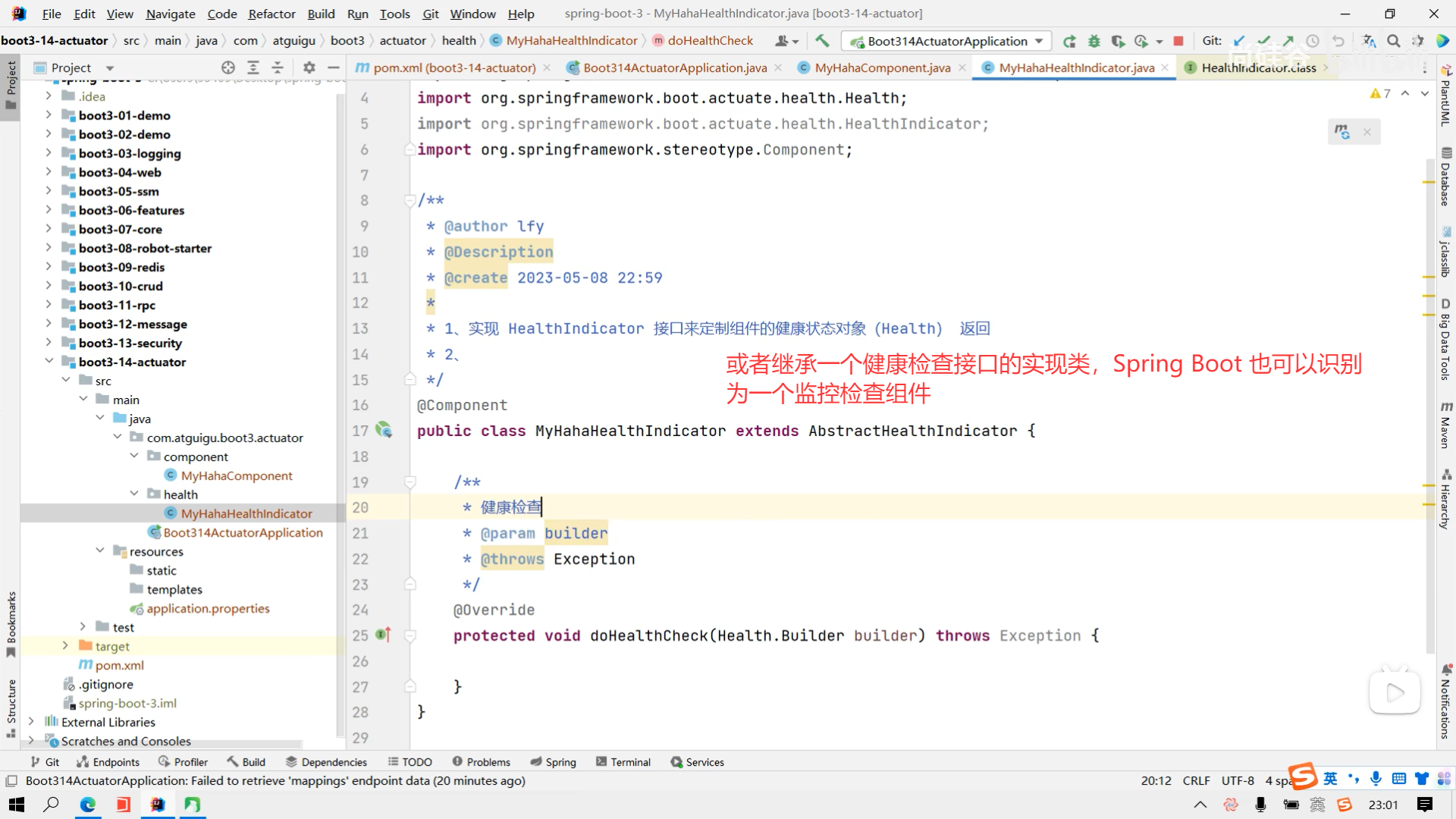The width and height of the screenshot is (1456, 819).
Task: Open the Maven tool window
Action: [x=1445, y=425]
